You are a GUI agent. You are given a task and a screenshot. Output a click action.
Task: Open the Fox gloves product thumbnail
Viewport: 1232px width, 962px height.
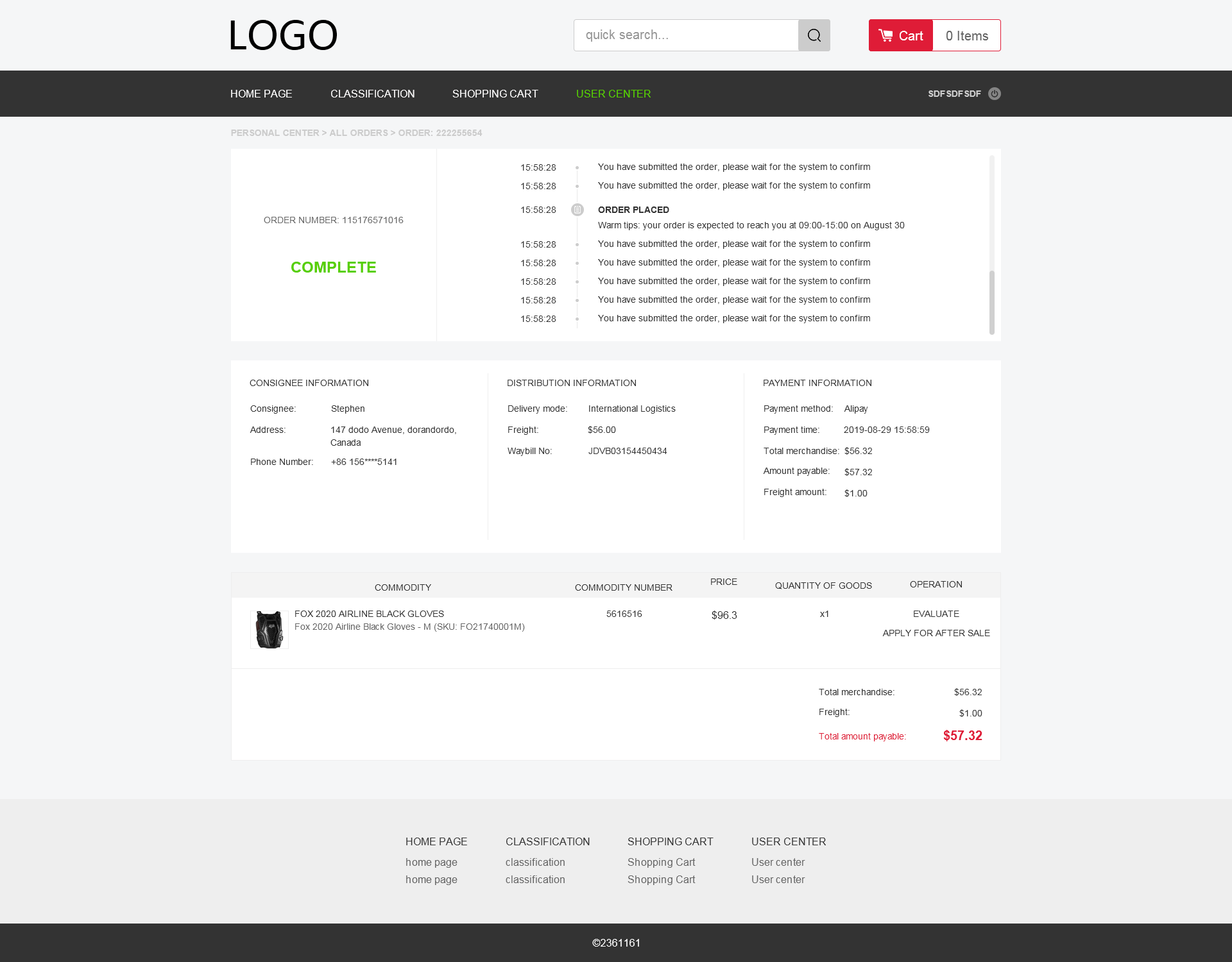point(269,629)
